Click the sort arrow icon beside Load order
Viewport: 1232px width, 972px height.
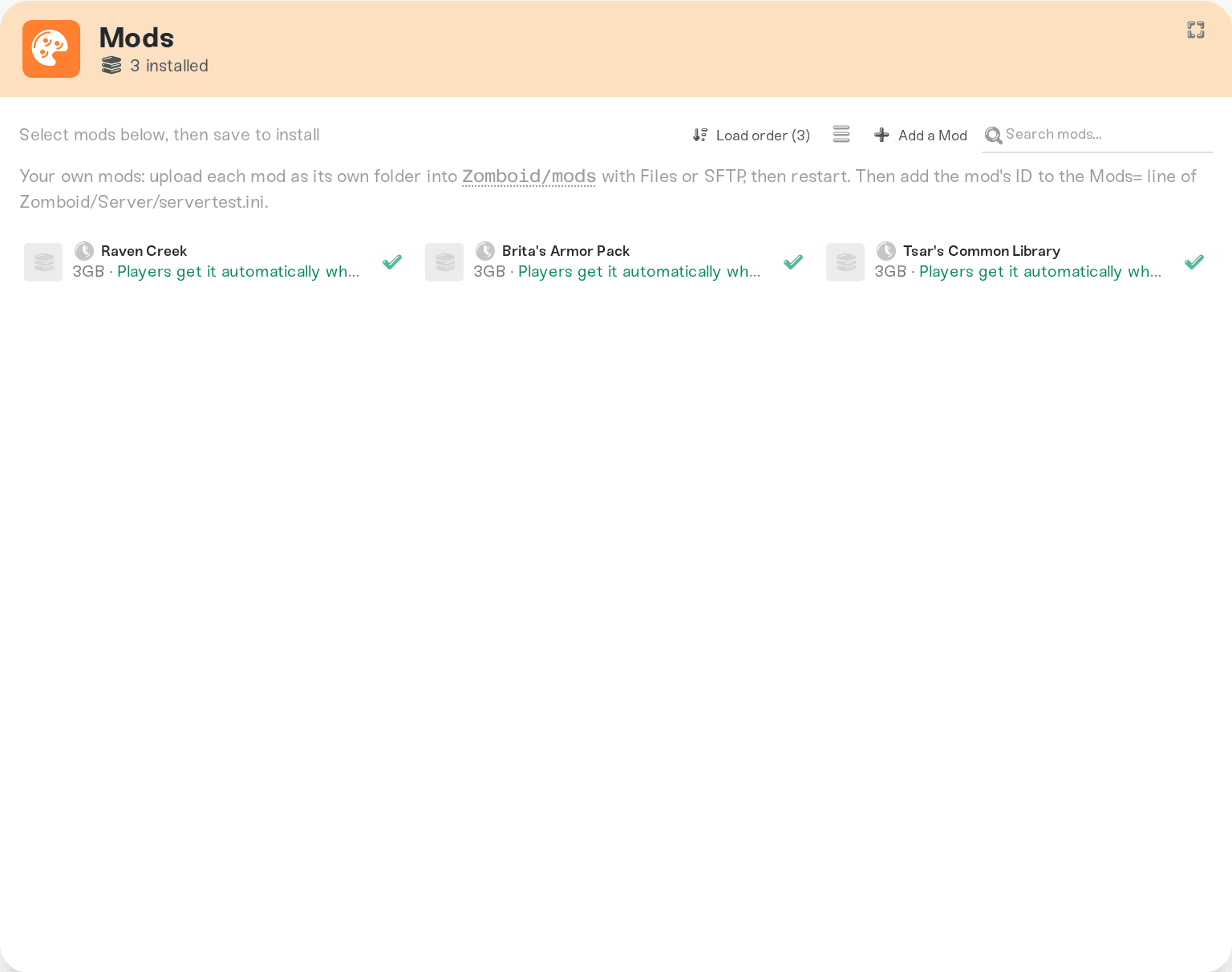(x=700, y=135)
